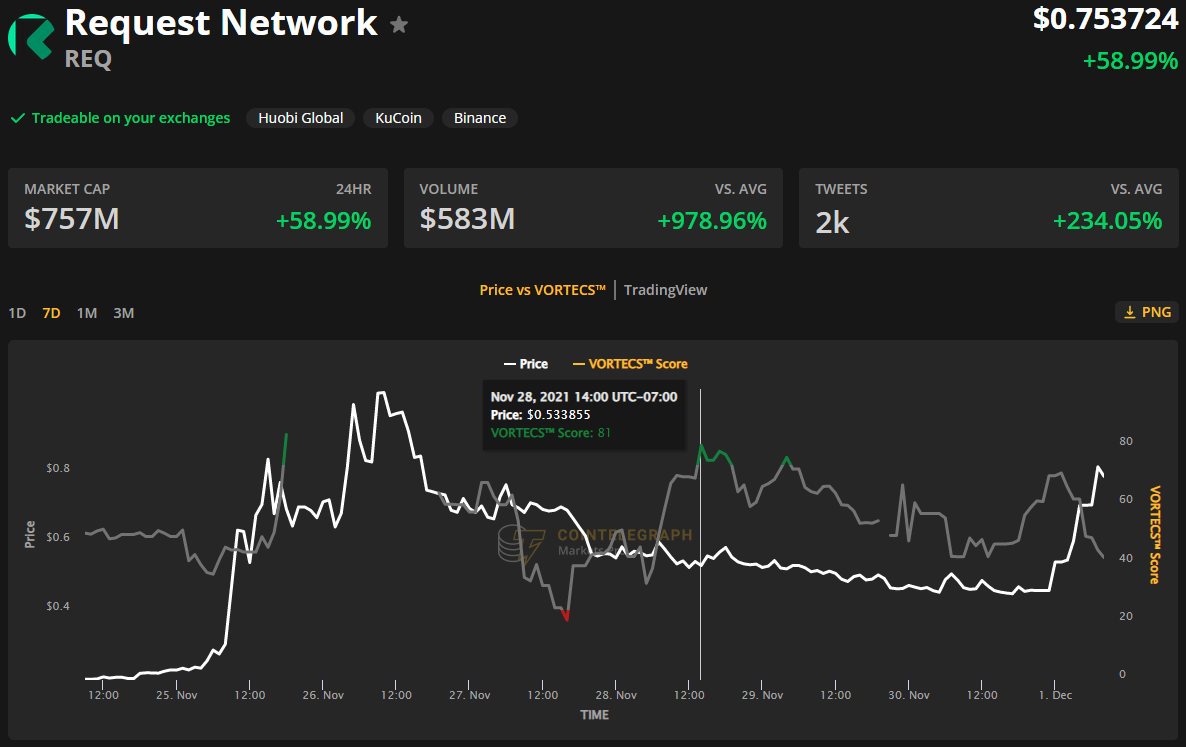Click the 26. Nov axis label
1186x747 pixels.
pyautogui.click(x=323, y=695)
